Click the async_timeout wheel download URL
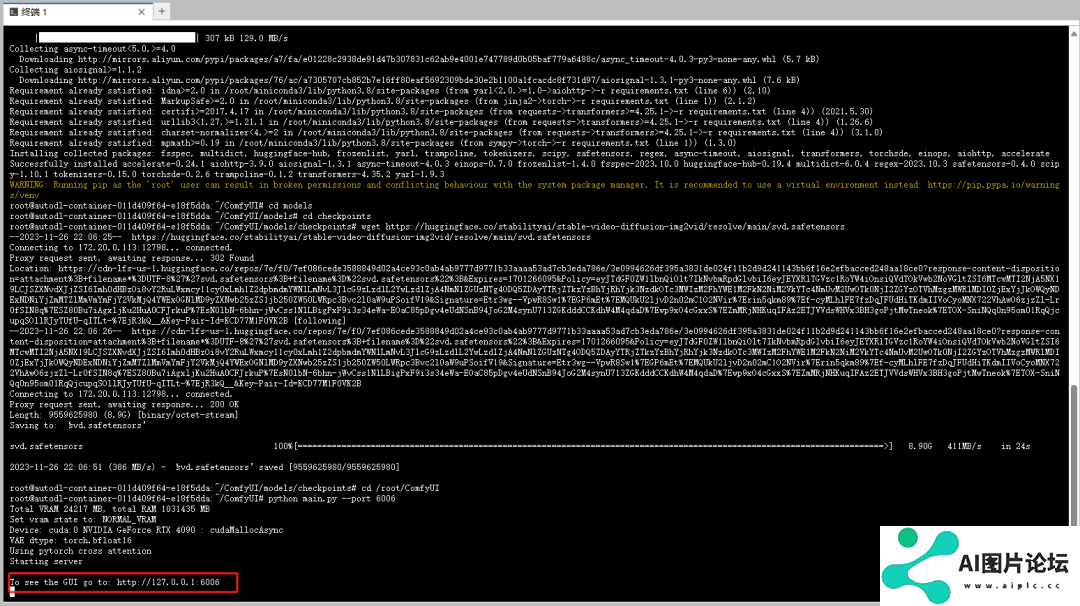This screenshot has height=606, width=1080. point(426,59)
